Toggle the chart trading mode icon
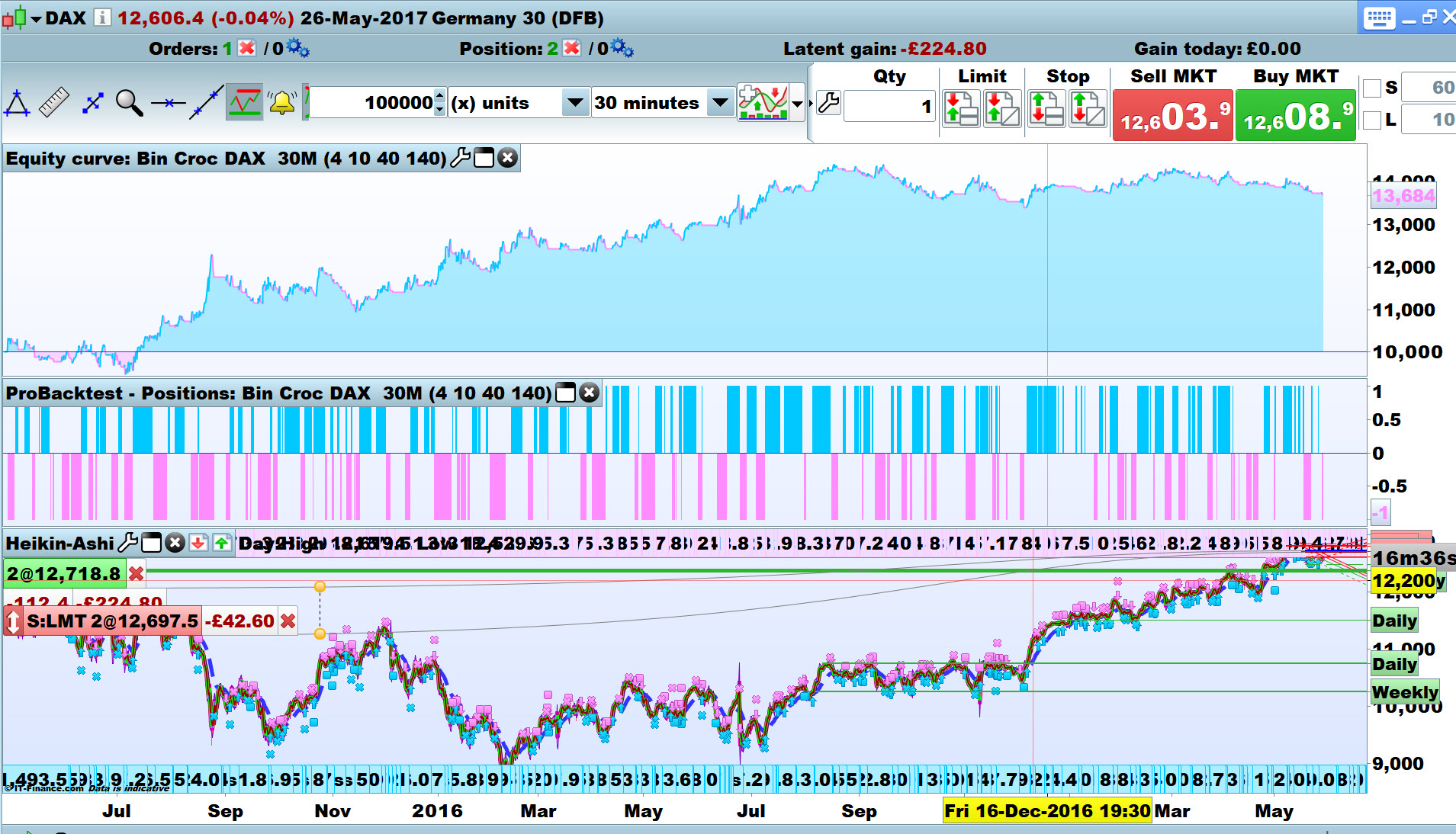The width and height of the screenshot is (1456, 834). coord(244,103)
